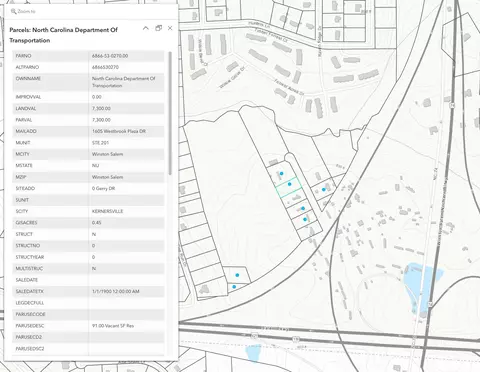The height and width of the screenshot is (372, 480).
Task: Click the MCITY value Winston Salem
Action: [107, 154]
